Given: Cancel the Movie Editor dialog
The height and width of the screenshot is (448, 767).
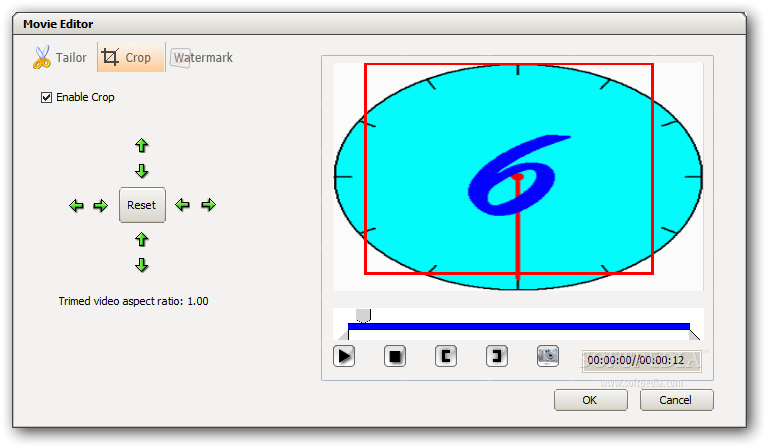Looking at the screenshot, I should [x=676, y=400].
